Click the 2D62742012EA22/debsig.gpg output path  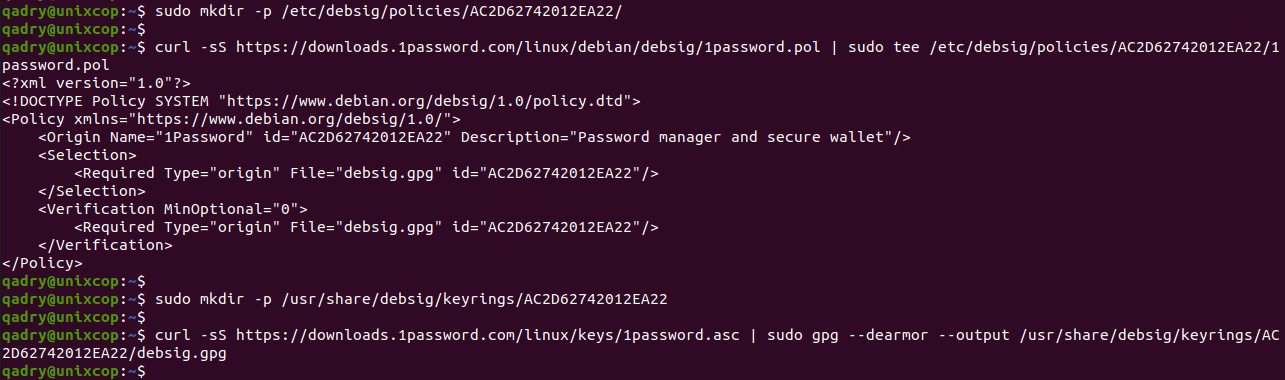[115, 353]
